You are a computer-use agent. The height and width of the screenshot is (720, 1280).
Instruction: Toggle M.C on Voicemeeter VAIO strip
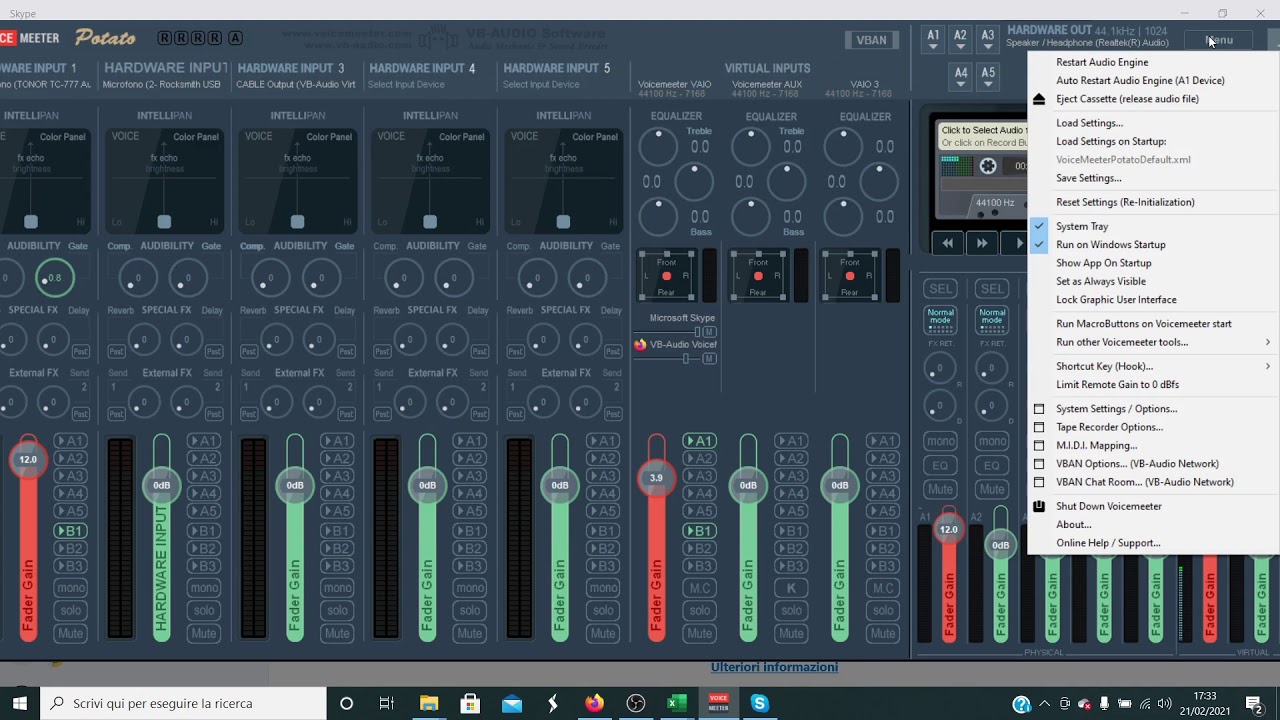click(699, 588)
